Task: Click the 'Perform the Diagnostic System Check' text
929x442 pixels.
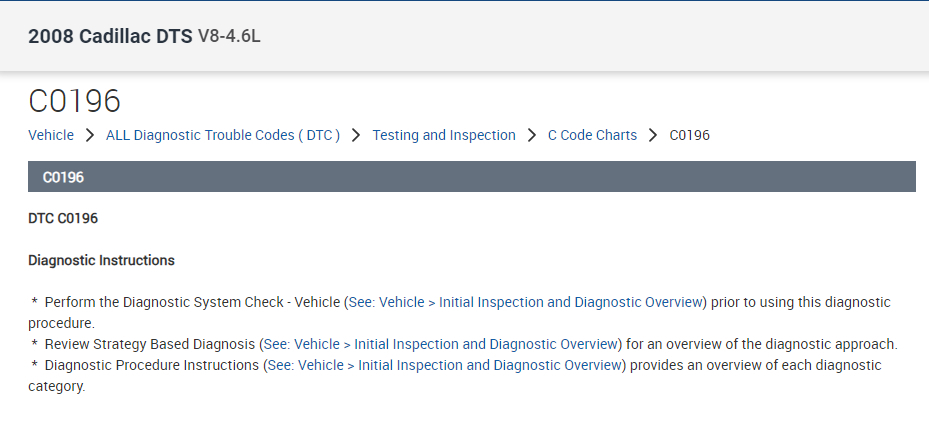Action: pyautogui.click(x=191, y=301)
